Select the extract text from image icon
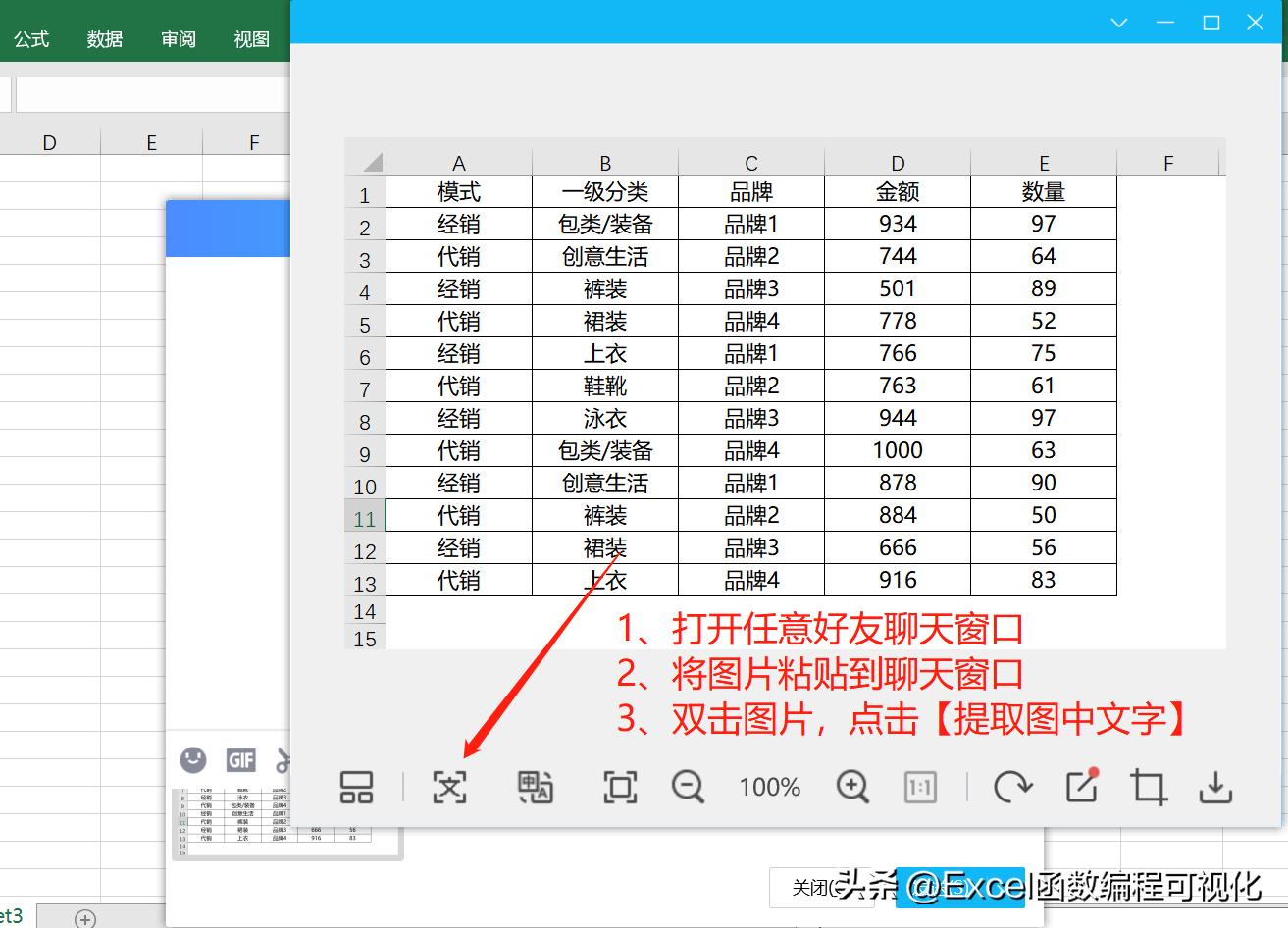This screenshot has height=928, width=1288. (448, 787)
